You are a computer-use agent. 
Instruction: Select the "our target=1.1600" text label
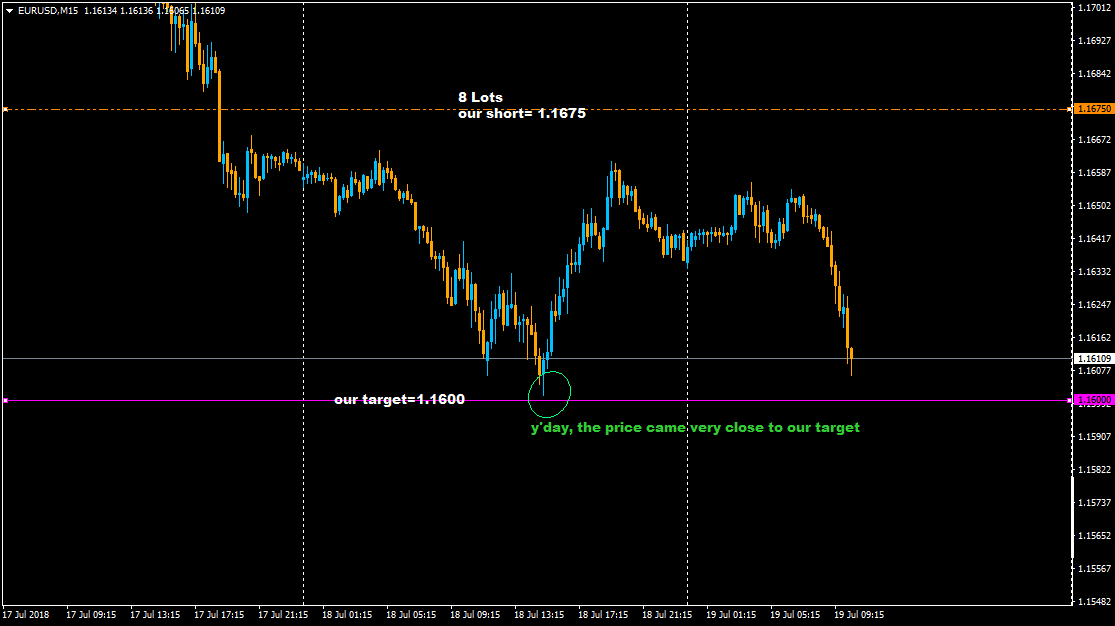pos(399,399)
